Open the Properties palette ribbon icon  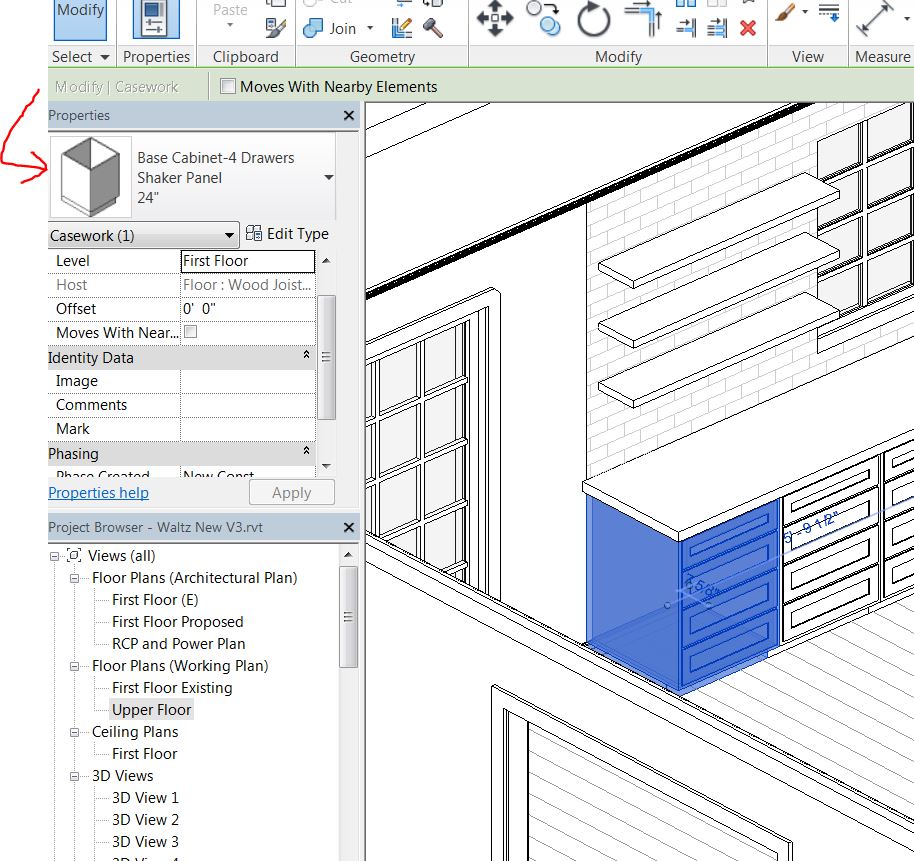point(155,20)
